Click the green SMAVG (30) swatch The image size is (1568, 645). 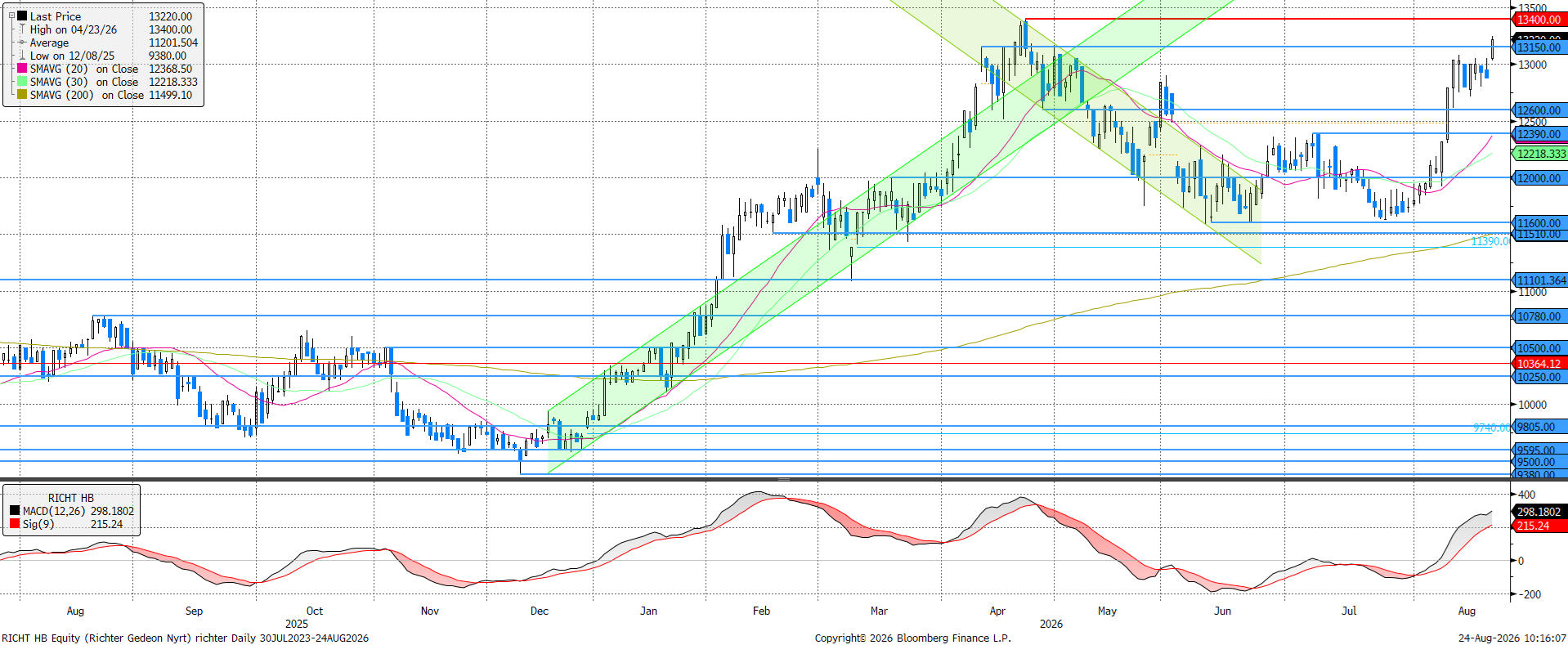tap(22, 82)
